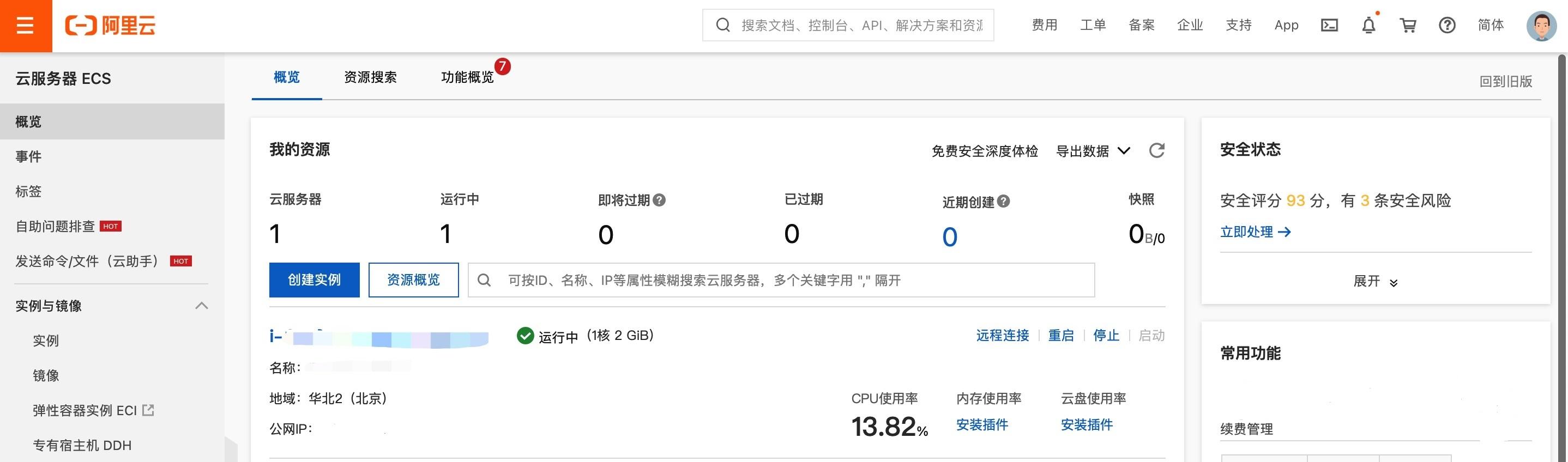Click the 云服务器 ECS sidebar title

tap(63, 78)
